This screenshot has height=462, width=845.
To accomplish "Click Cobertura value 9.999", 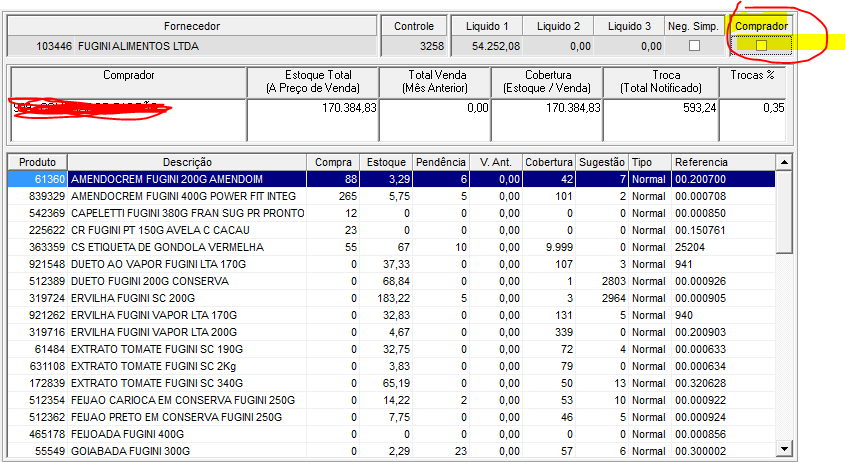I will tap(559, 247).
